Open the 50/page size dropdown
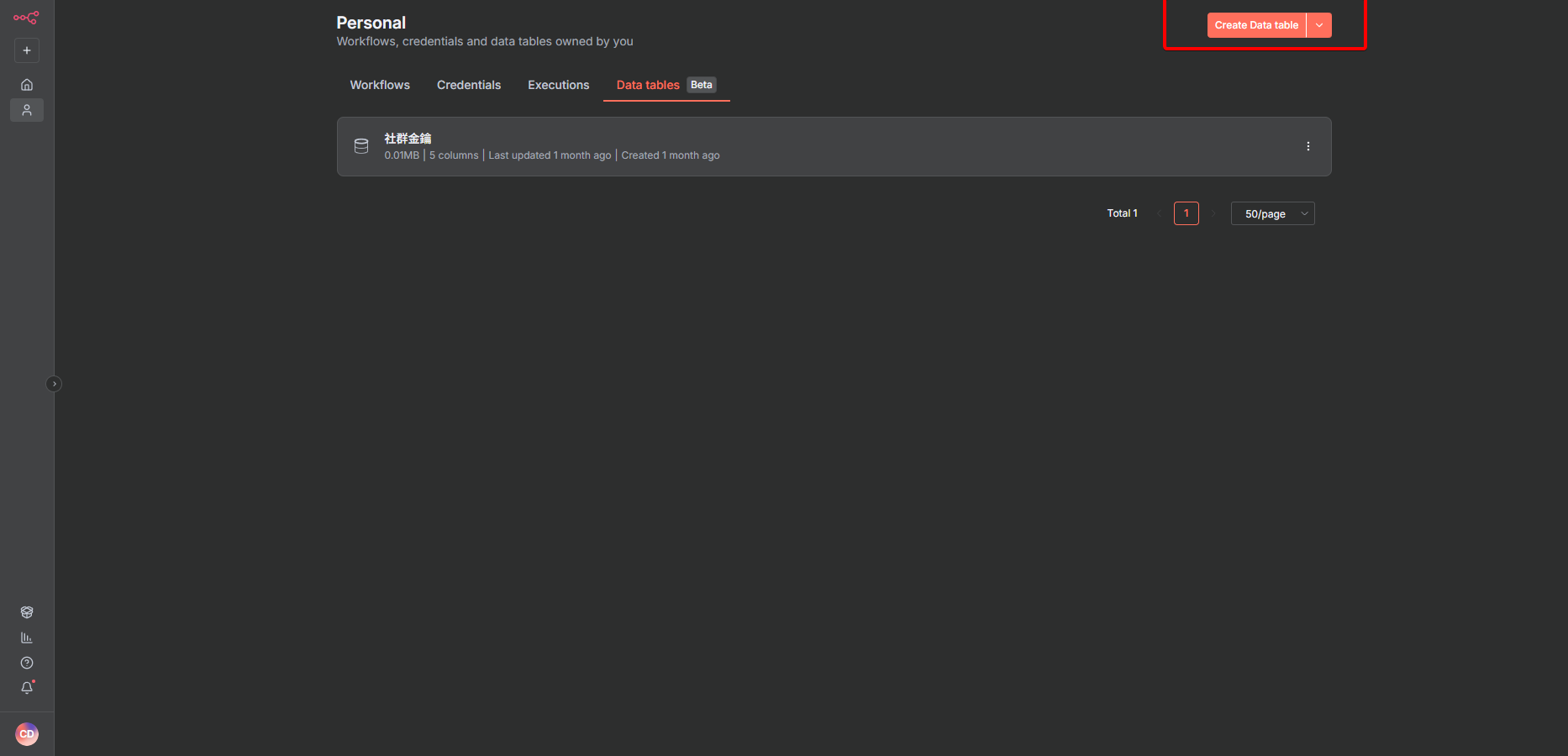Image resolution: width=1568 pixels, height=756 pixels. [x=1272, y=214]
